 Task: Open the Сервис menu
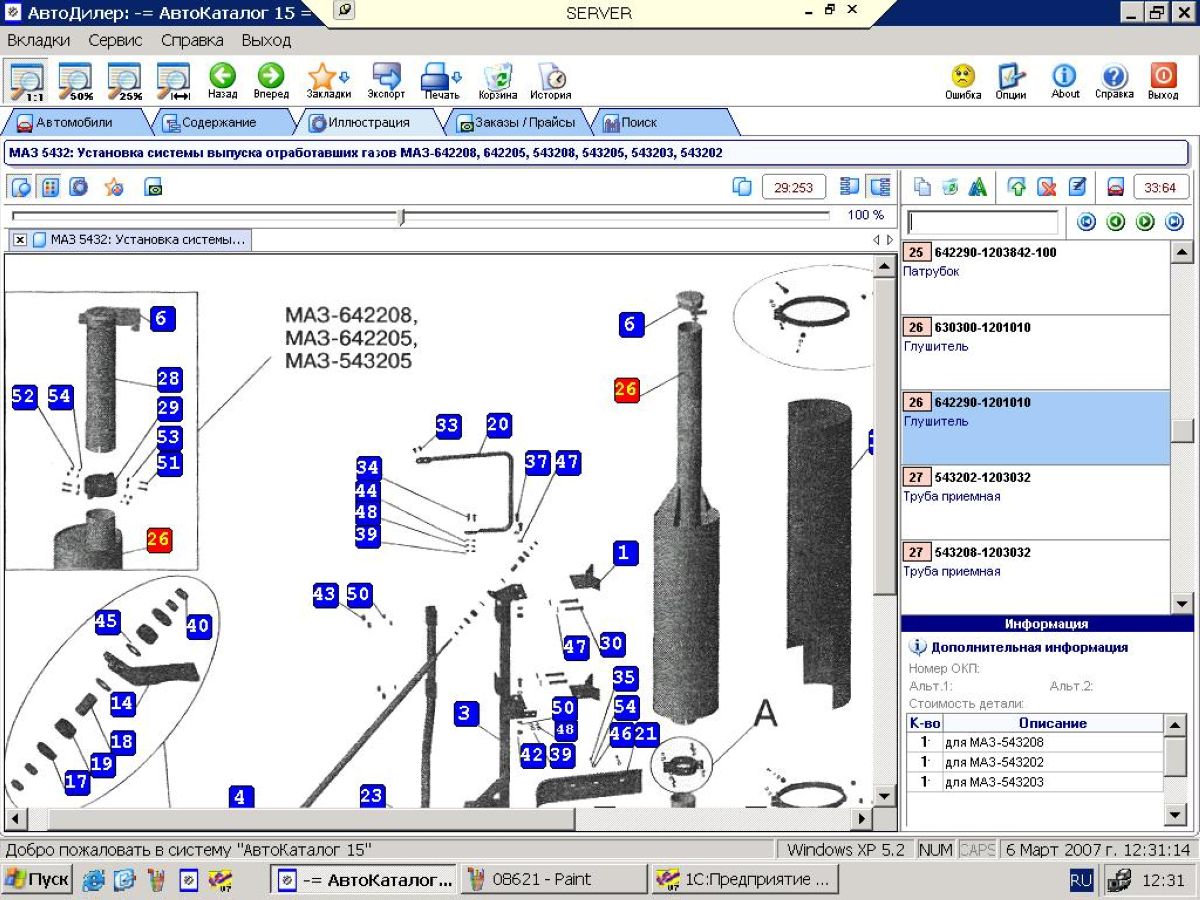pos(115,41)
